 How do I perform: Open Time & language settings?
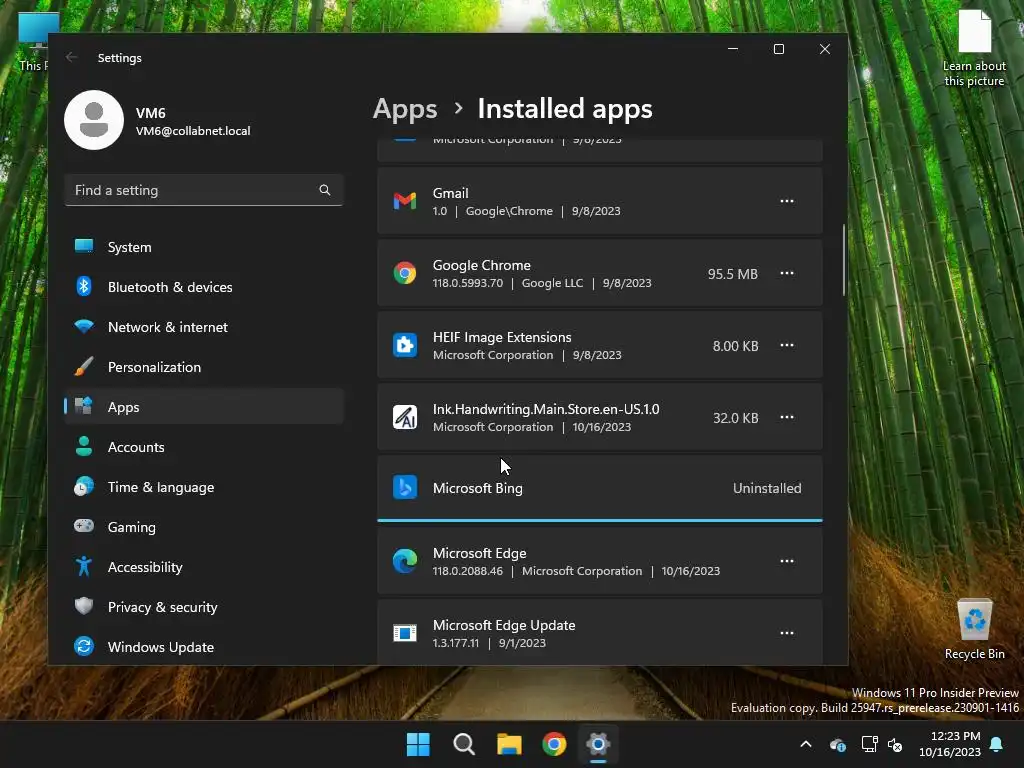(x=204, y=487)
